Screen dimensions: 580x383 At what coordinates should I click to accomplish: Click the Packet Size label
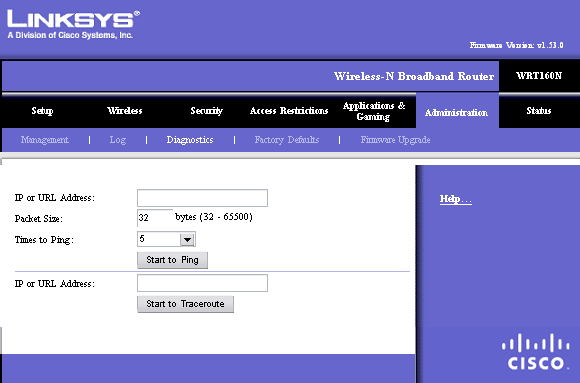pyautogui.click(x=39, y=219)
